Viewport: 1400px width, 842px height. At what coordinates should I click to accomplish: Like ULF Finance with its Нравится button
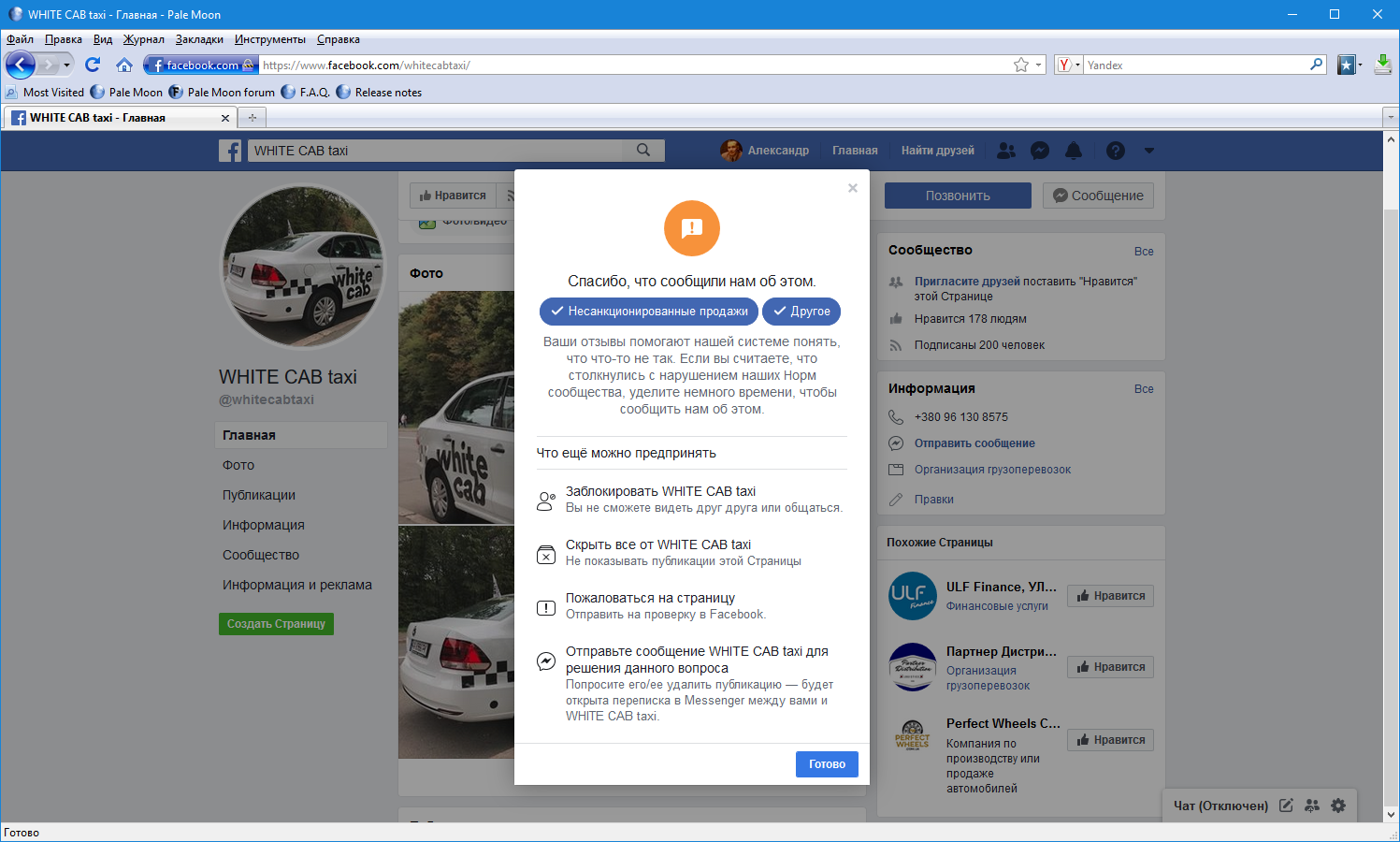[x=1110, y=596]
